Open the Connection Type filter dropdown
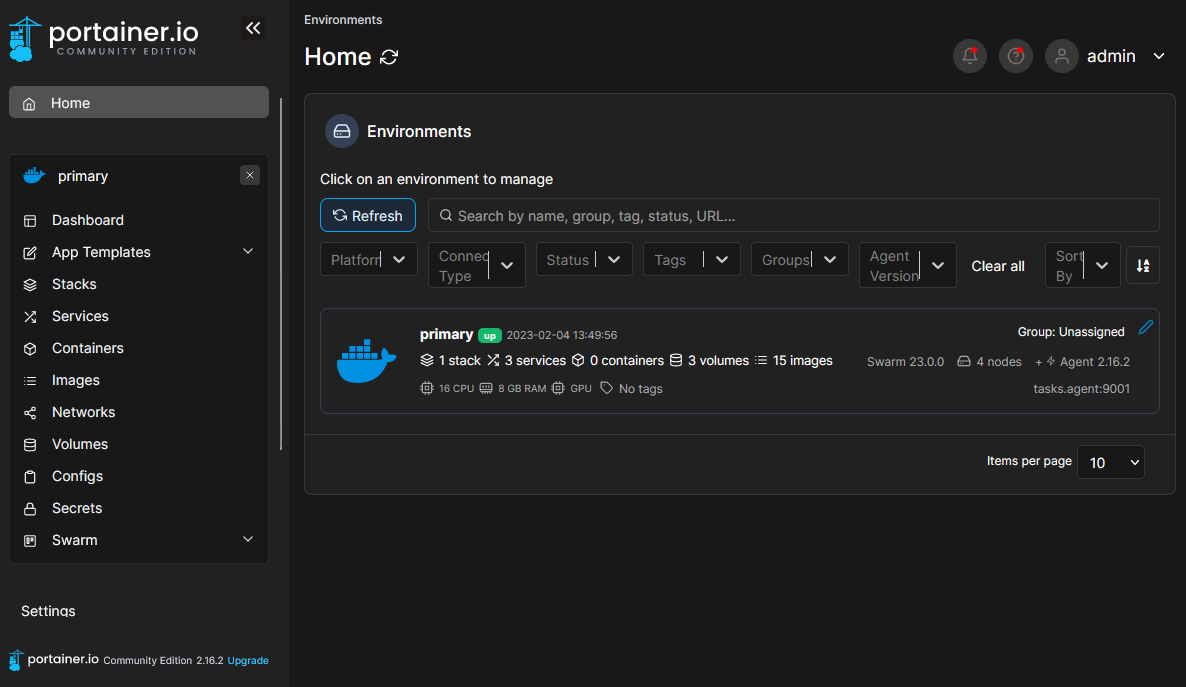The width and height of the screenshot is (1186, 687). pyautogui.click(x=477, y=266)
